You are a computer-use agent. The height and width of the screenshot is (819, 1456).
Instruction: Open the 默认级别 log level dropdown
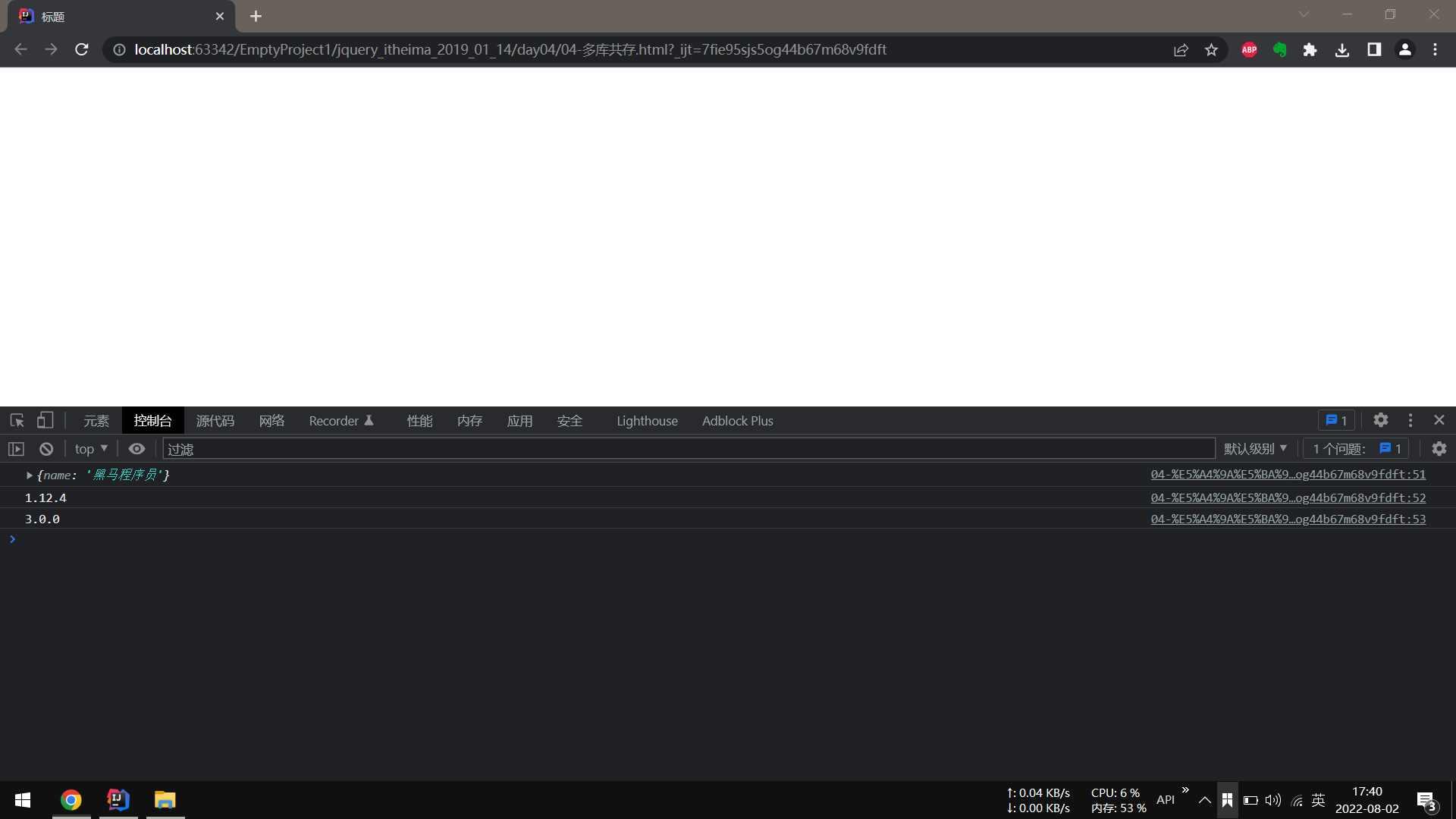pyautogui.click(x=1255, y=449)
